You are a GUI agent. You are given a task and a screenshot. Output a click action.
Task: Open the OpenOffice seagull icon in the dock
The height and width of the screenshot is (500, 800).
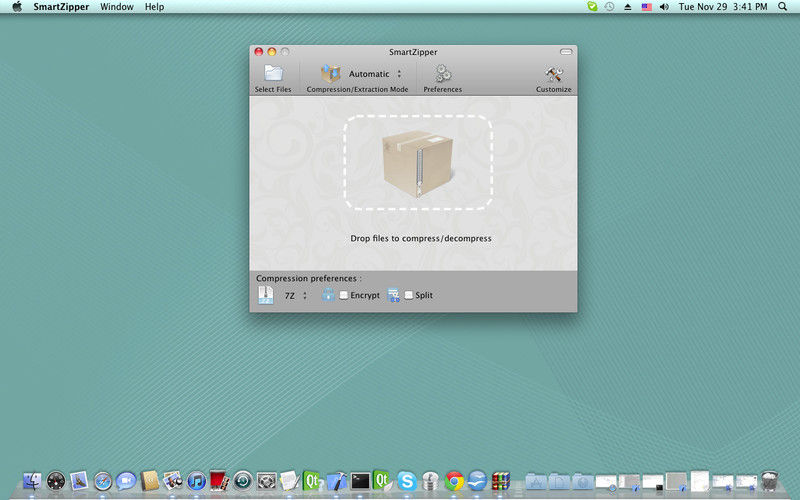click(x=478, y=481)
